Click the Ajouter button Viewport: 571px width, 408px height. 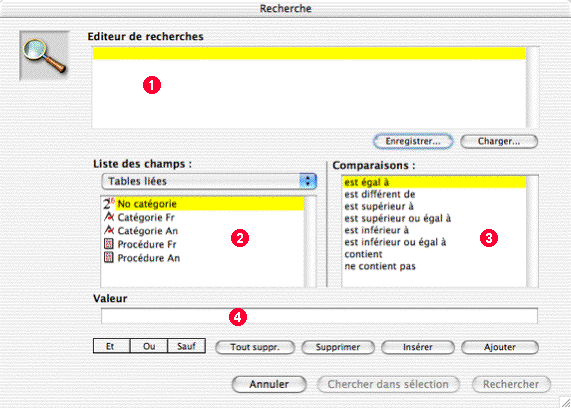tap(500, 347)
